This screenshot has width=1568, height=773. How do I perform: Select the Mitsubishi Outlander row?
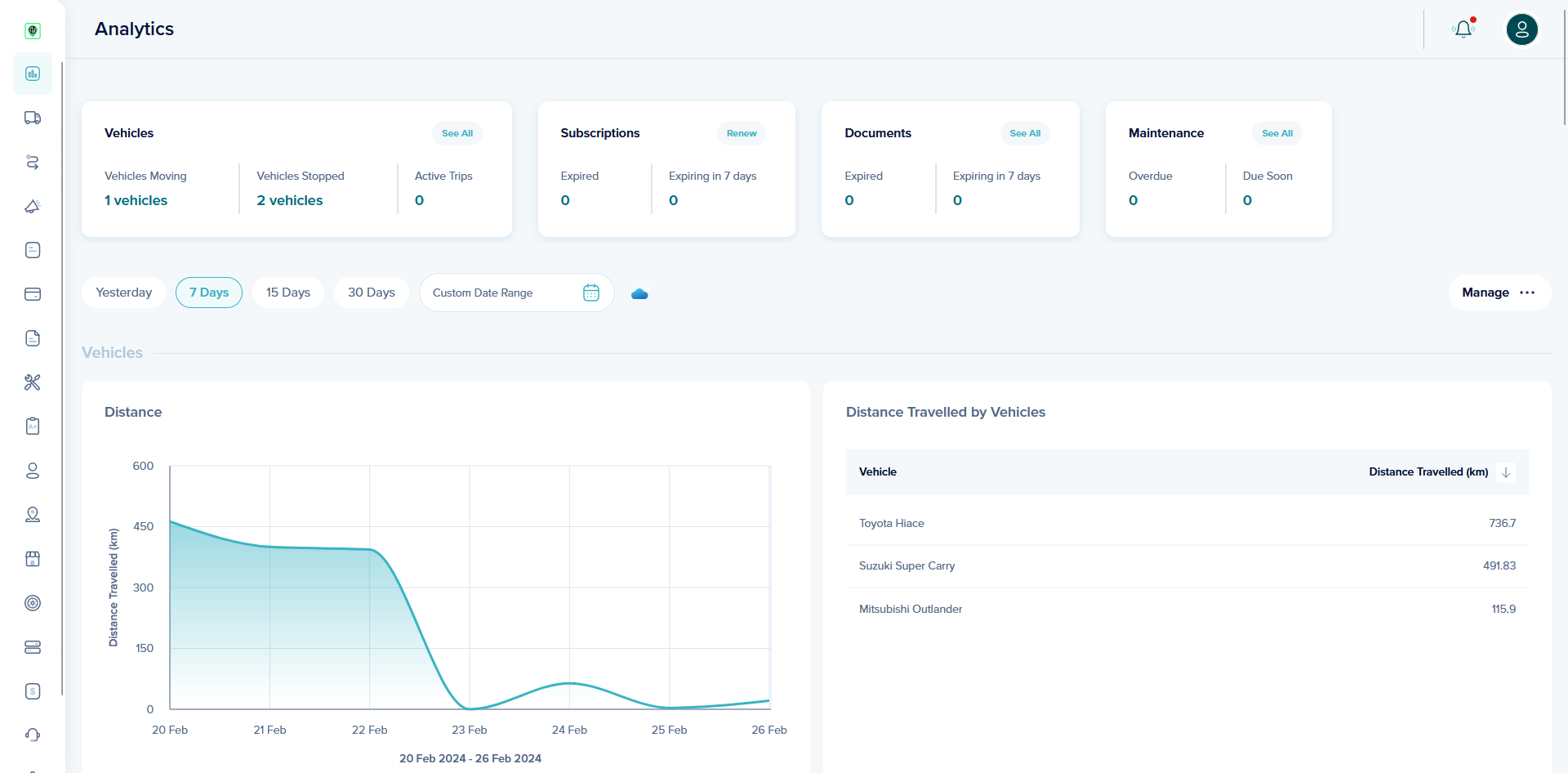coord(1187,609)
